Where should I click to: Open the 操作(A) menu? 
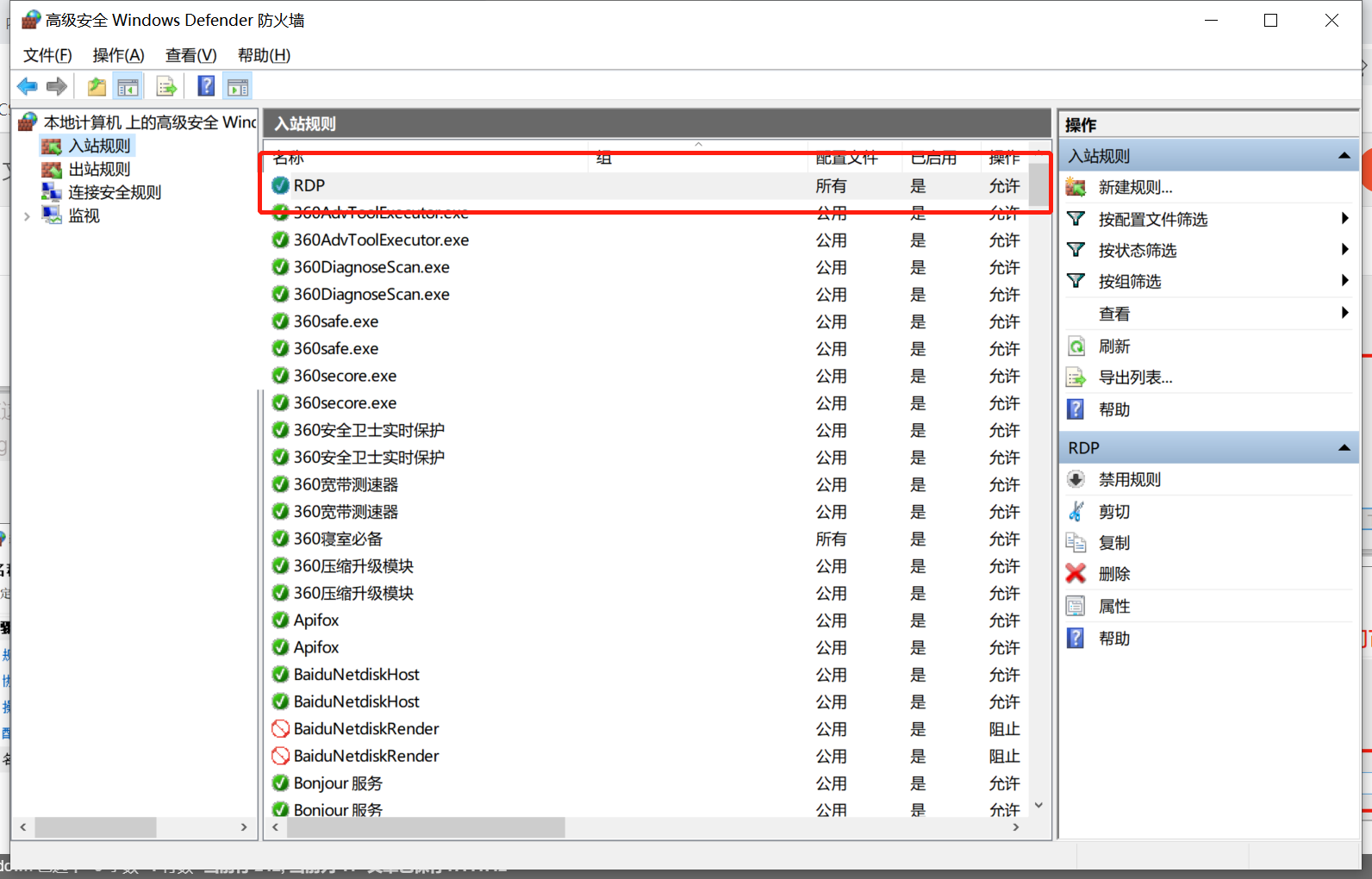point(118,55)
